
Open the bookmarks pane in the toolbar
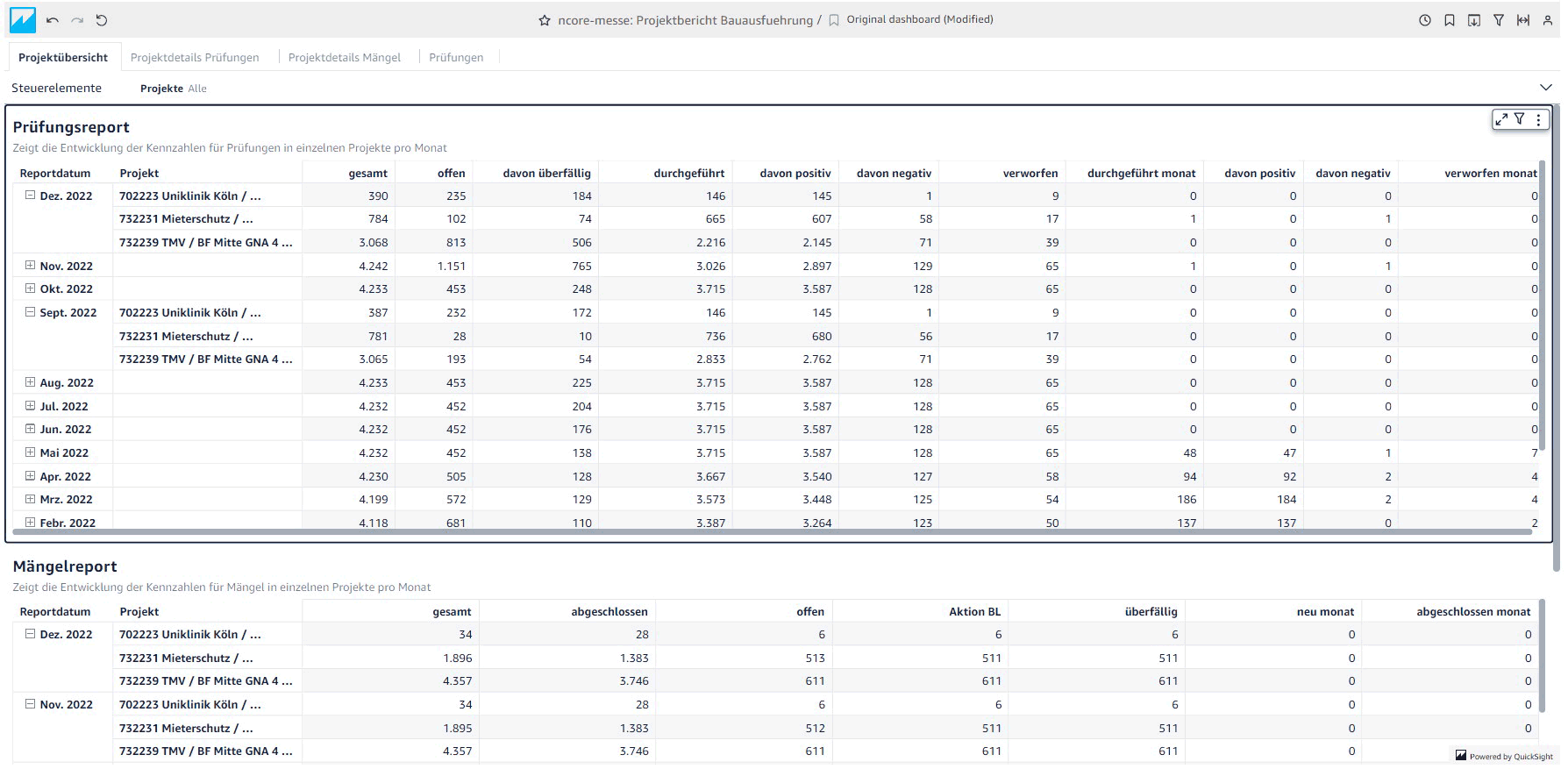(1450, 20)
